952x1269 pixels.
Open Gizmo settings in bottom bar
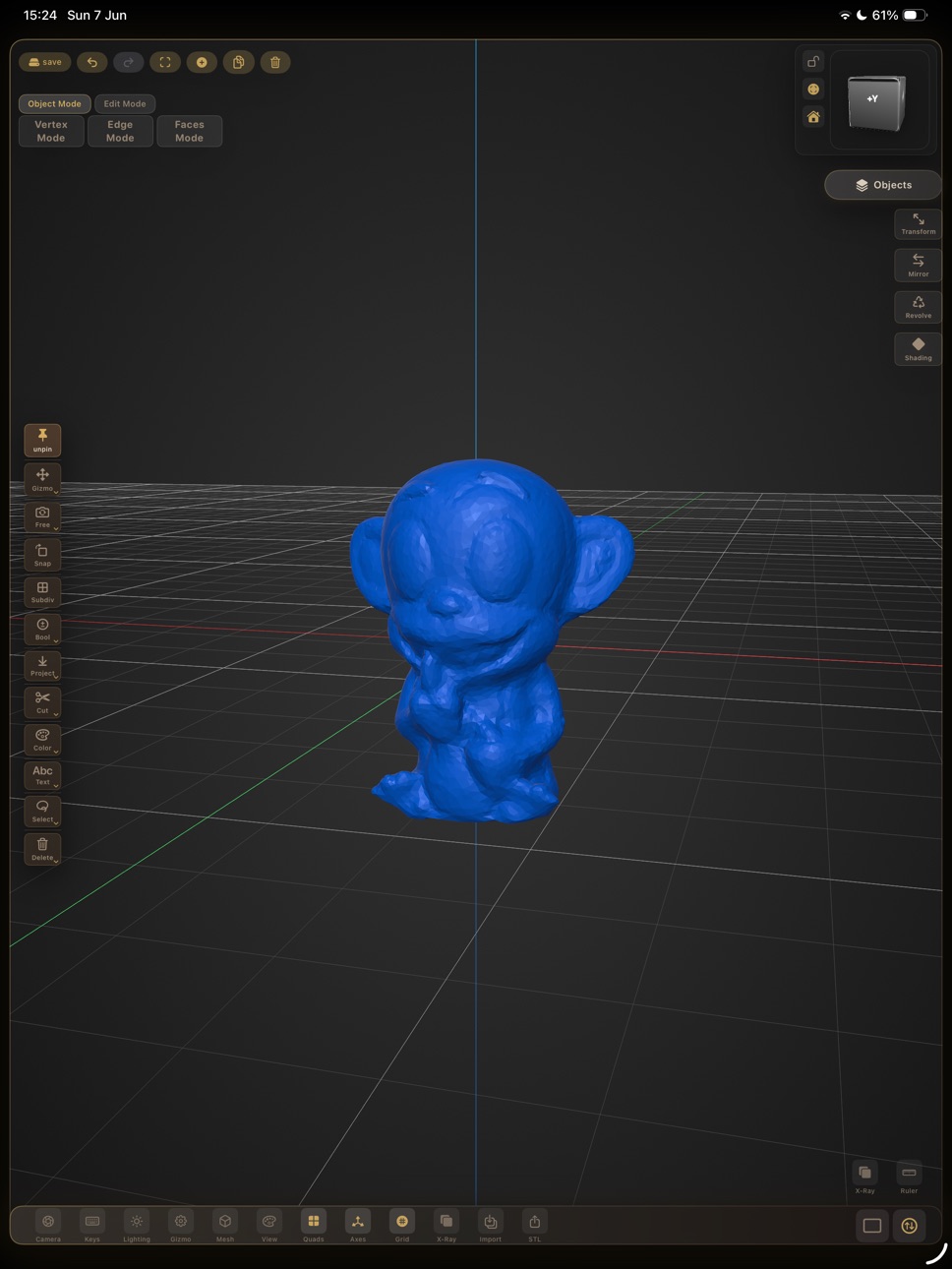tap(181, 1225)
